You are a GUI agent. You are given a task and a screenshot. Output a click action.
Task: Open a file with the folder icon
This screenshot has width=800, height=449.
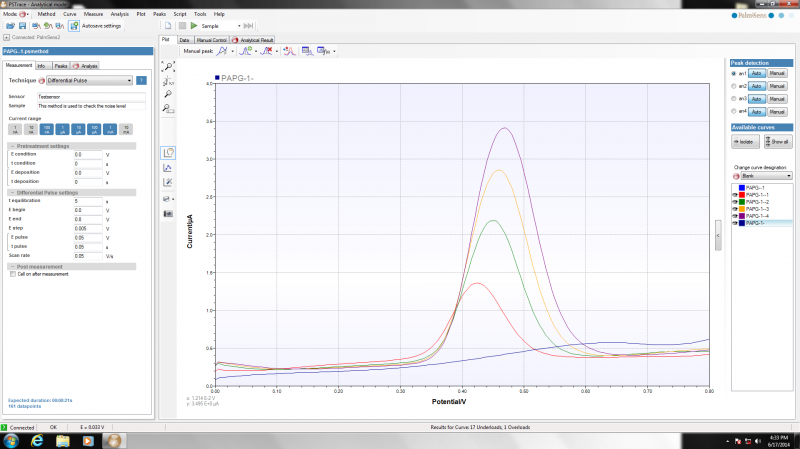click(x=9, y=26)
